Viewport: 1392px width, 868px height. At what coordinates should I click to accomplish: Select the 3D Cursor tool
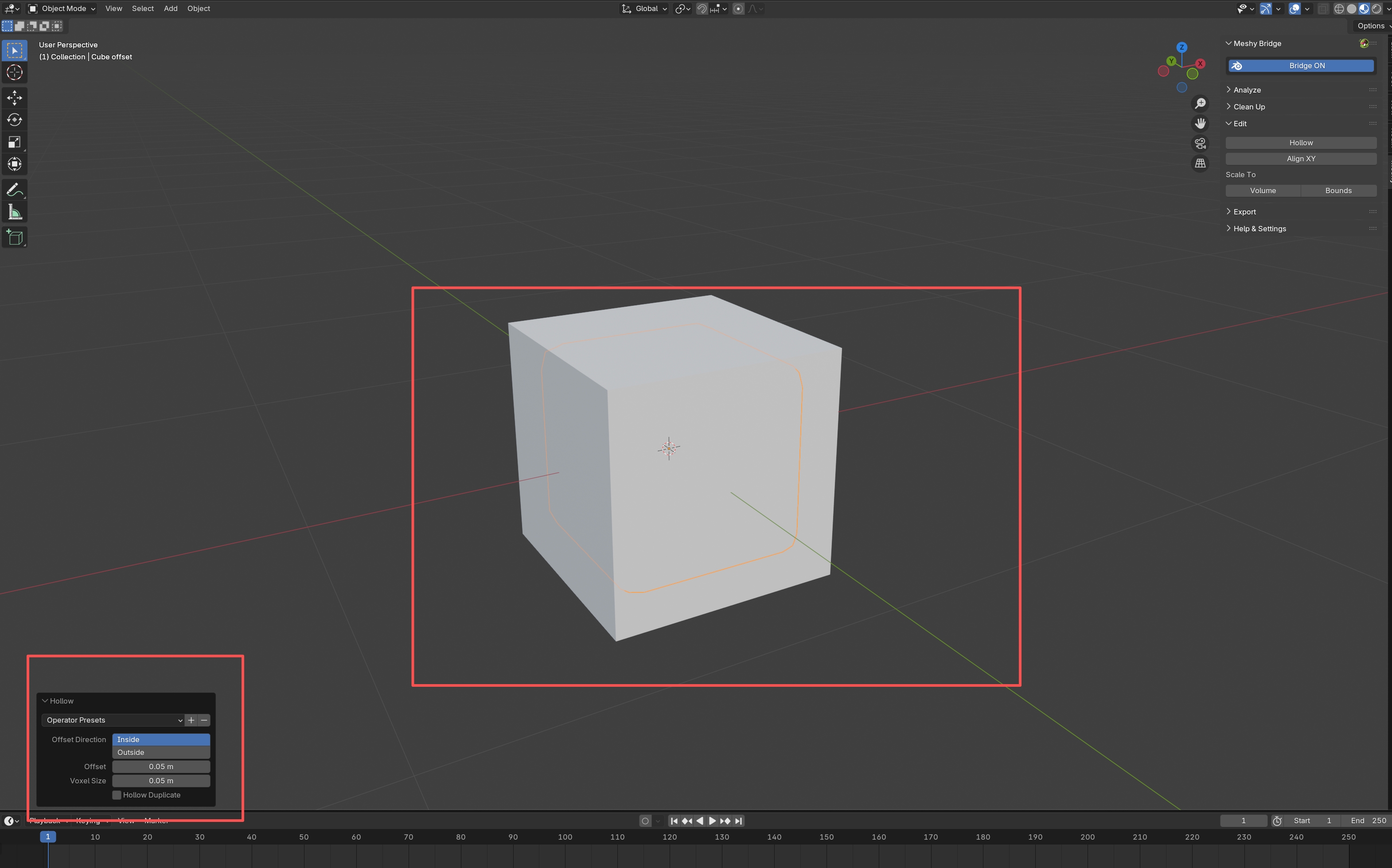[14, 72]
